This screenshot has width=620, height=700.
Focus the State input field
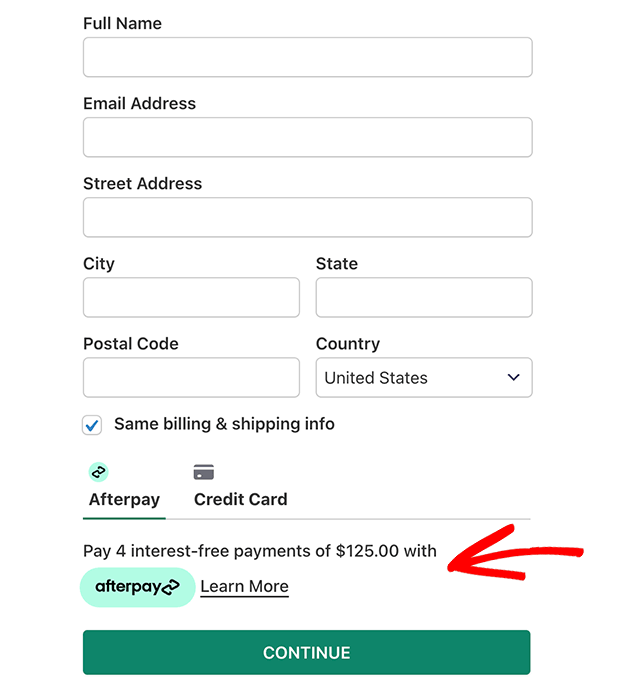[424, 297]
